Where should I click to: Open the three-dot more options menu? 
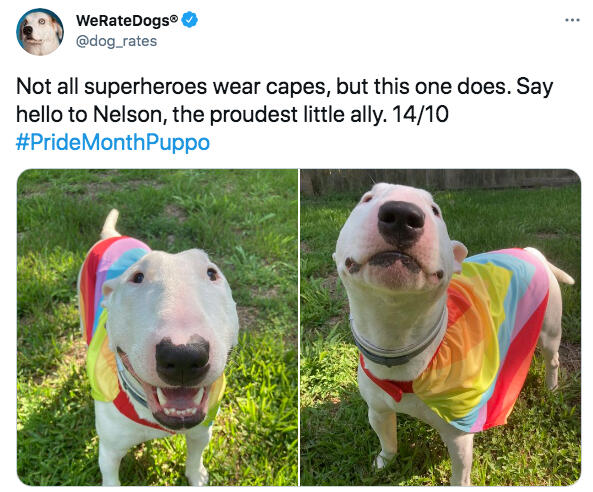click(572, 20)
